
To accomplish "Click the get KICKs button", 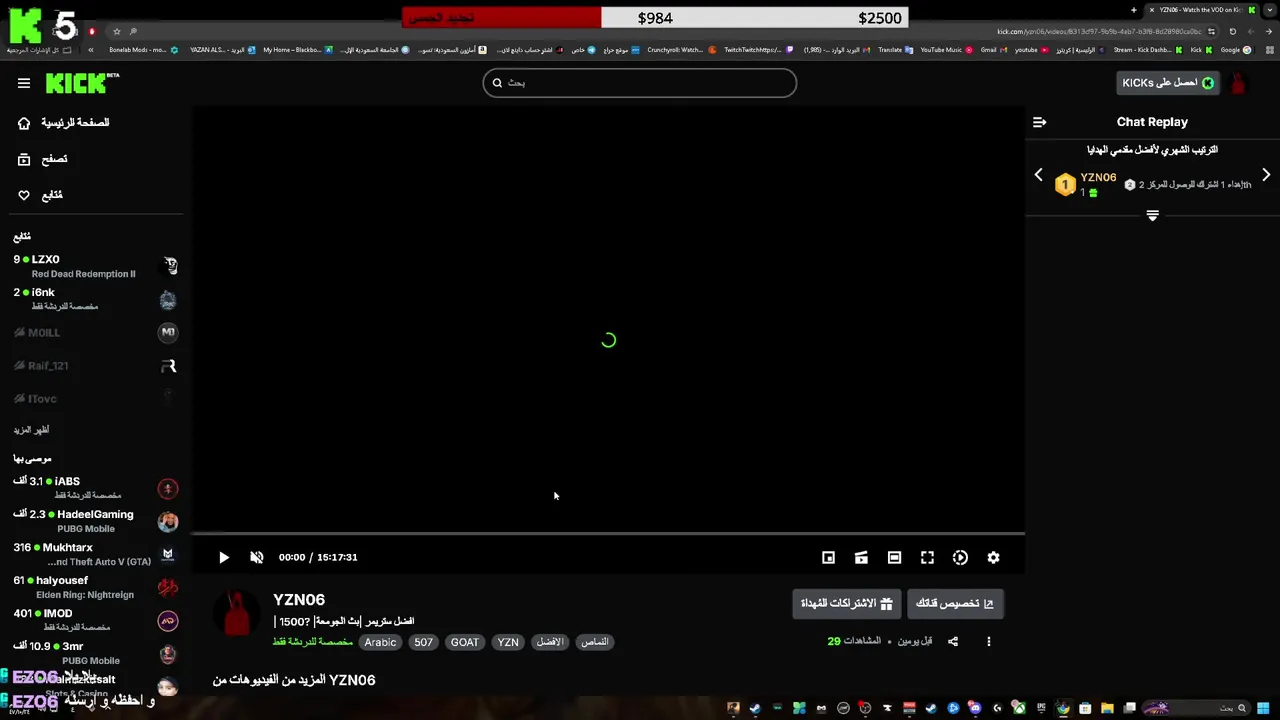I will pos(1168,83).
